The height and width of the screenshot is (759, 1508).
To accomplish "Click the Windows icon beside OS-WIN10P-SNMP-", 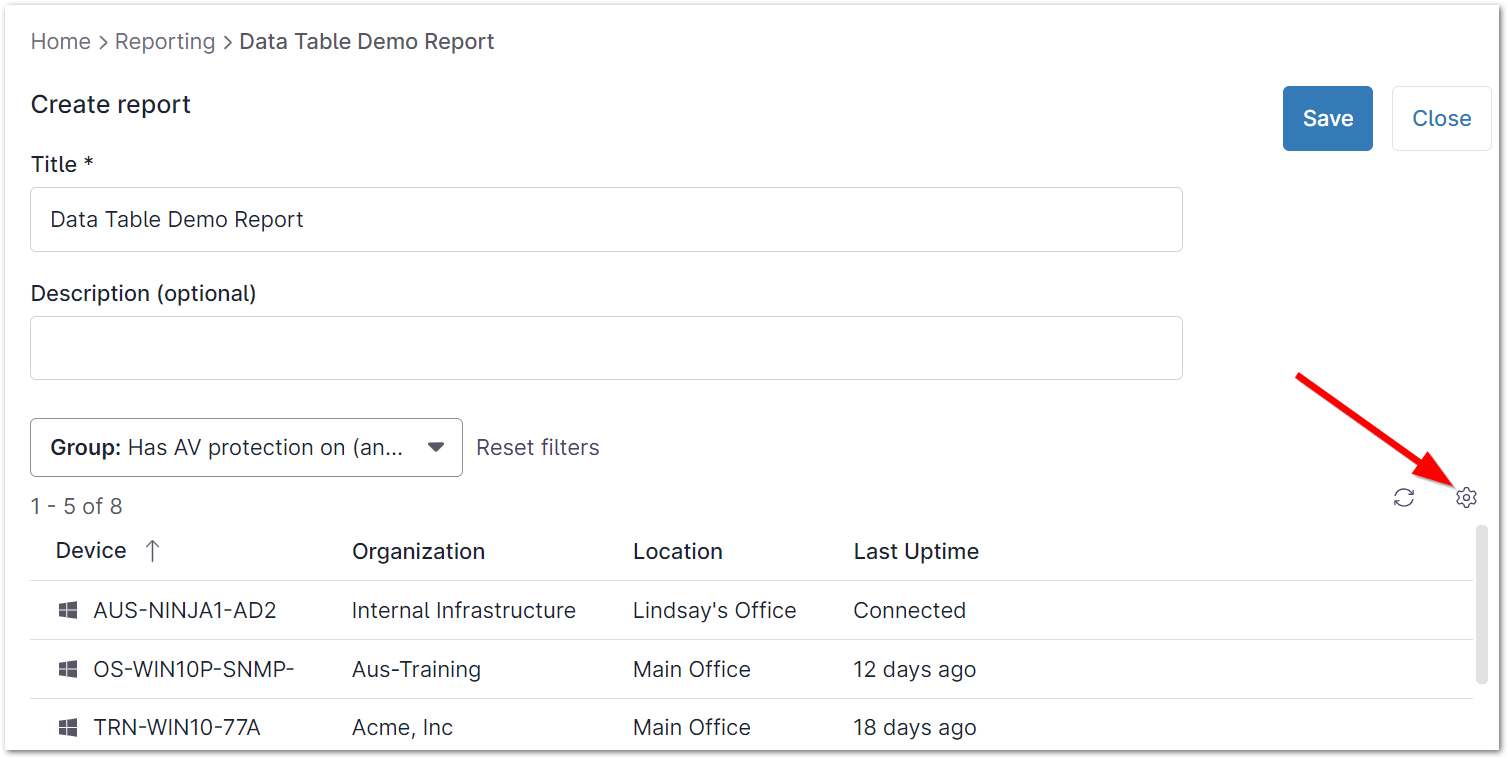I will [x=67, y=669].
